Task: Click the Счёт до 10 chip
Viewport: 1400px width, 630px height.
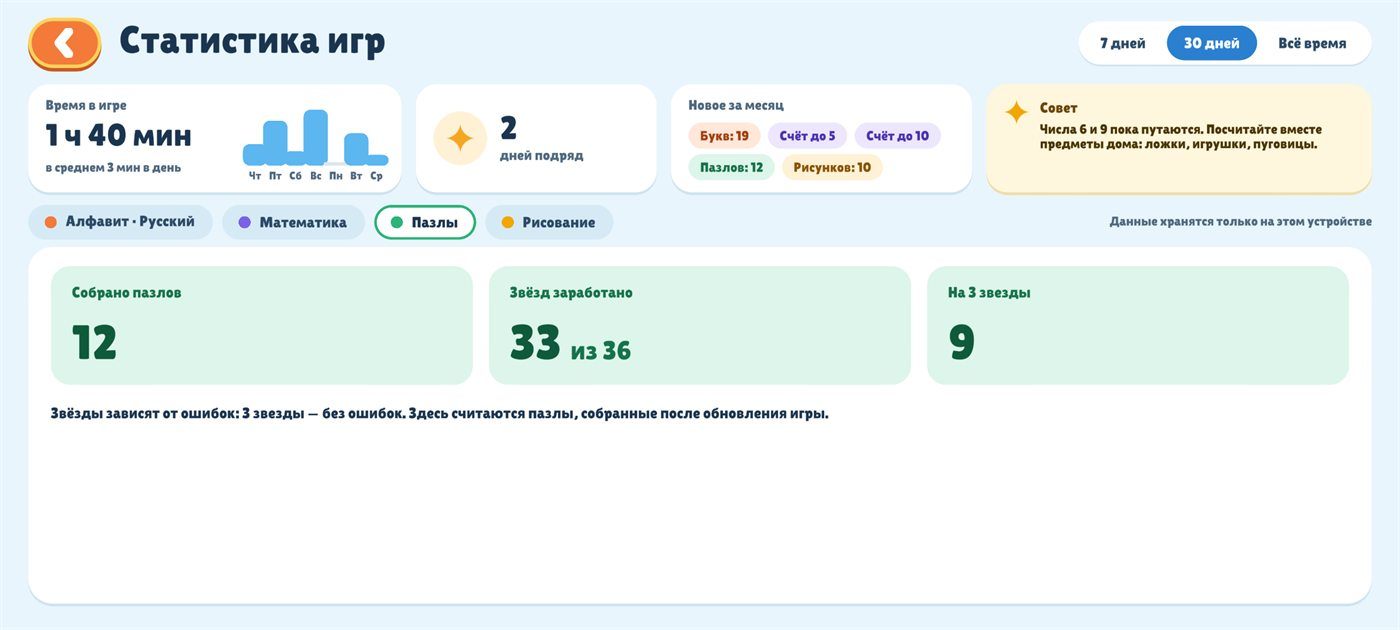Action: [x=897, y=136]
